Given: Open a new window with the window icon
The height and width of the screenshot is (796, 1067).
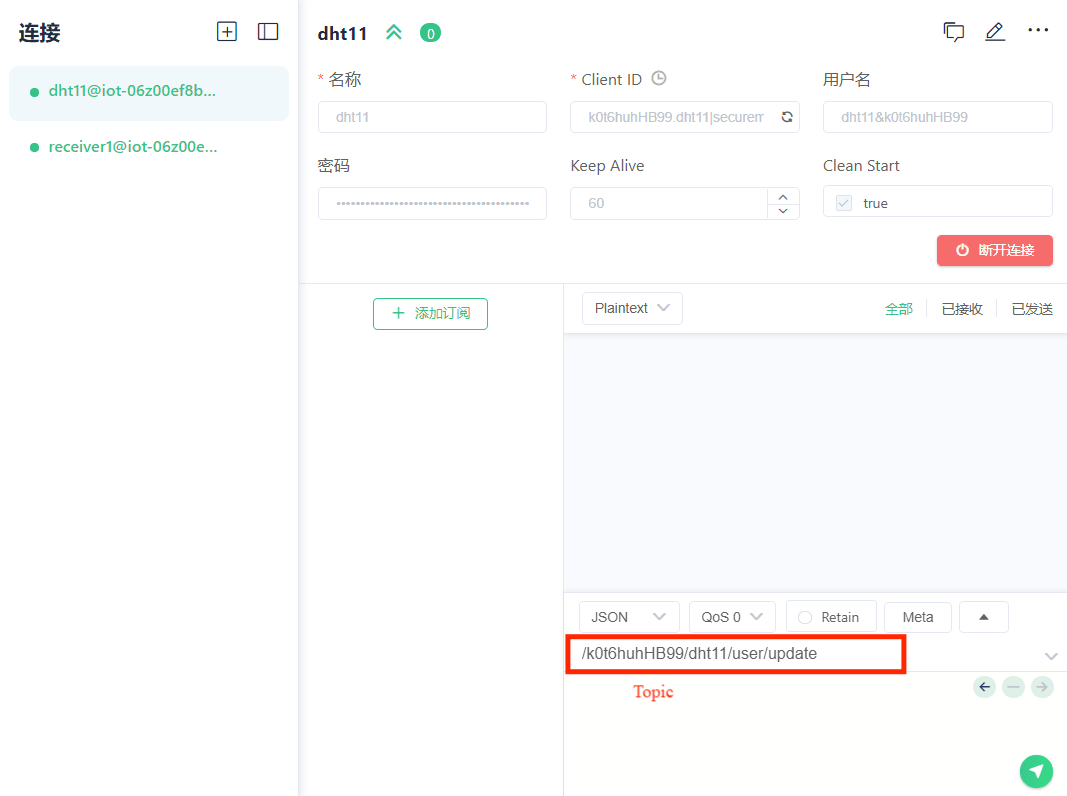Looking at the screenshot, I should click(953, 31).
